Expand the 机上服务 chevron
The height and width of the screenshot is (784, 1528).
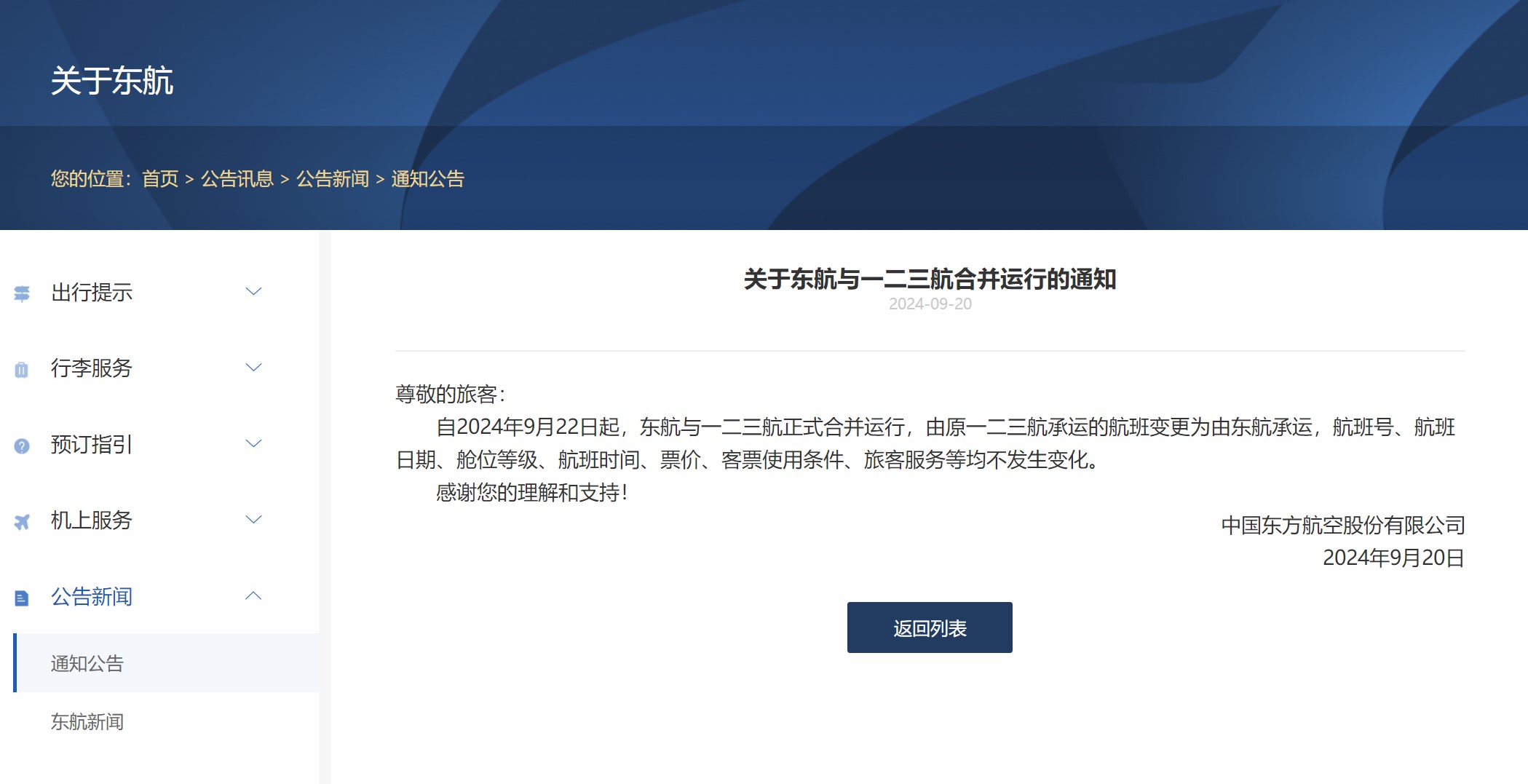coord(253,520)
